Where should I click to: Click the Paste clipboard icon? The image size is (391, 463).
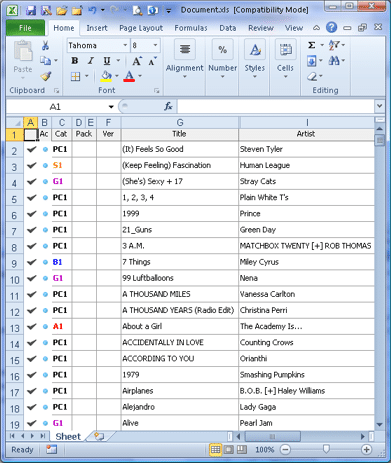23,51
